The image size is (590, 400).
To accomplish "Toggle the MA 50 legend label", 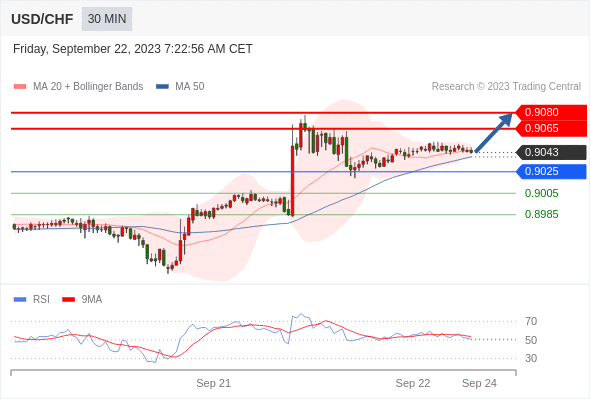I will click(x=190, y=87).
